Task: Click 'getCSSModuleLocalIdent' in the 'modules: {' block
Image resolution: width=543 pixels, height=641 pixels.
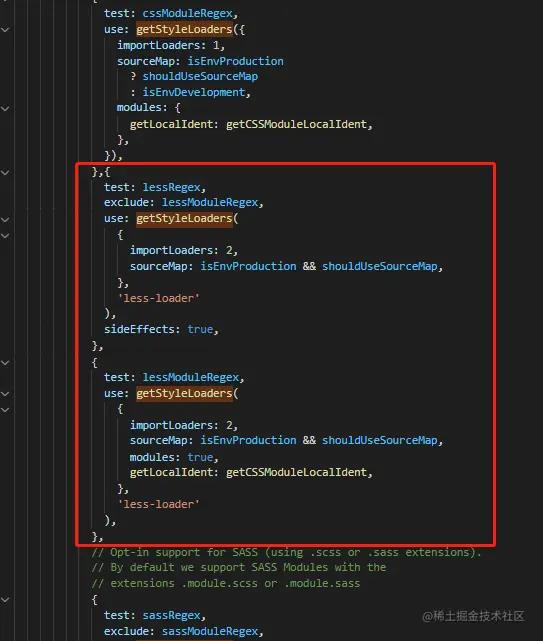Action: 296,124
